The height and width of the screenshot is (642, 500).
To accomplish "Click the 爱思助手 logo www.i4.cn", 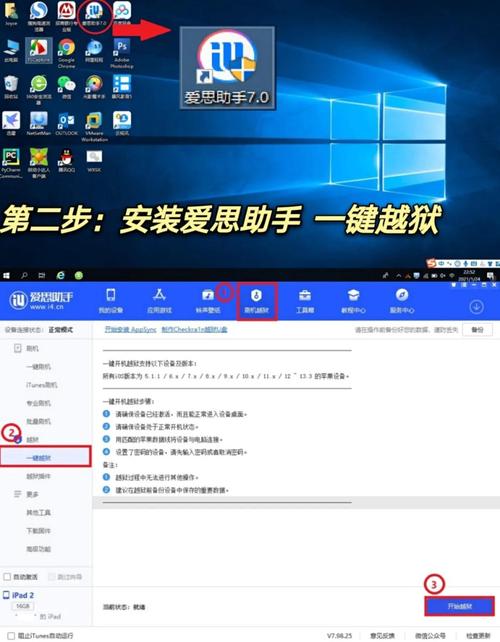I will (41, 301).
